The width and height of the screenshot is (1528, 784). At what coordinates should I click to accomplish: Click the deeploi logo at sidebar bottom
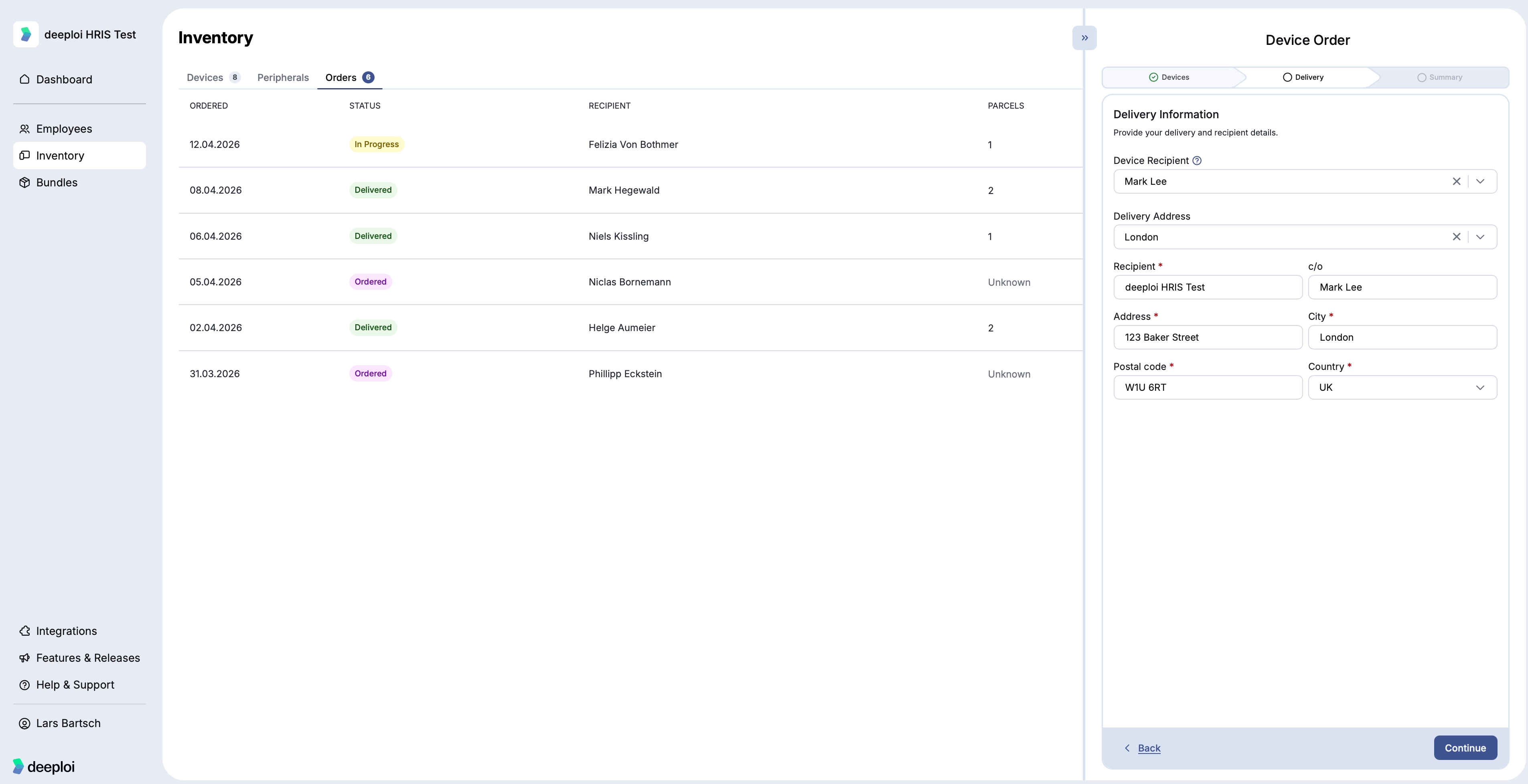(44, 766)
